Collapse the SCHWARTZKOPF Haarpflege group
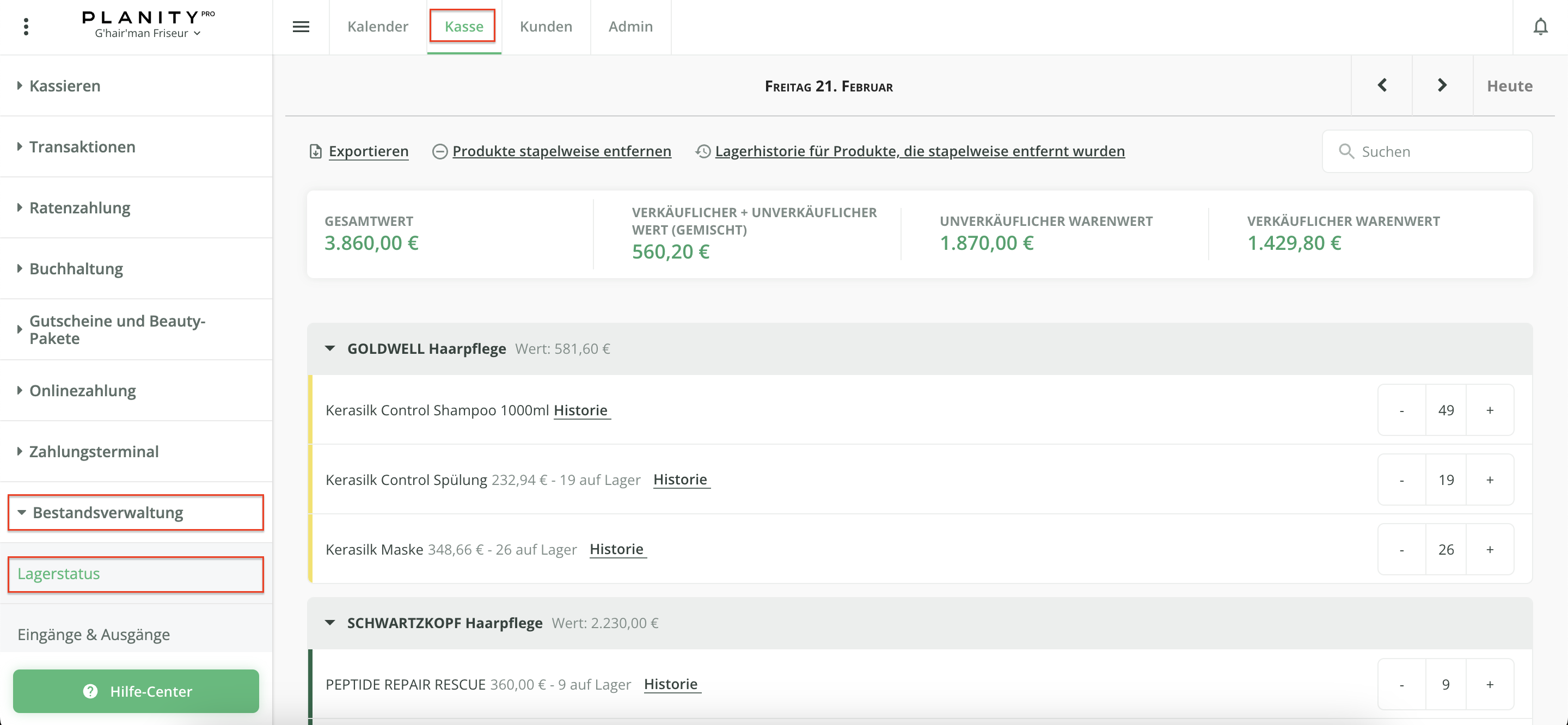1568x725 pixels. pyautogui.click(x=330, y=623)
